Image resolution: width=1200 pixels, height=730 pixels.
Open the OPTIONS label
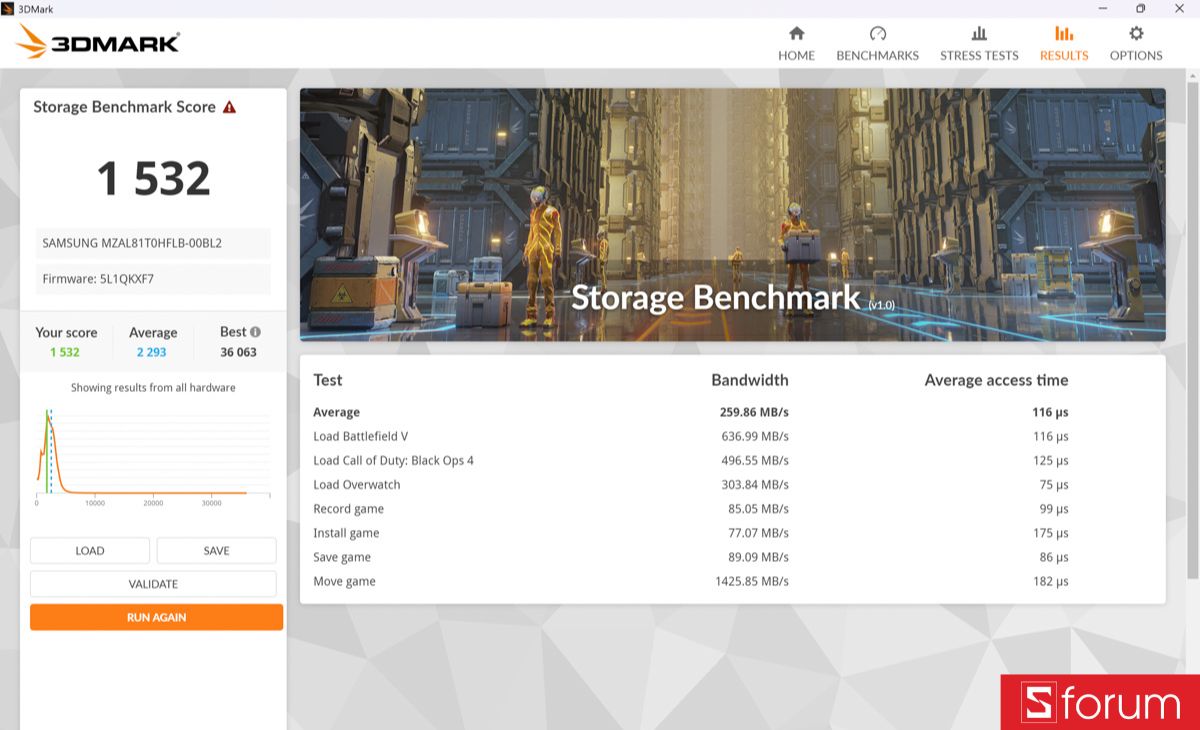(1136, 56)
